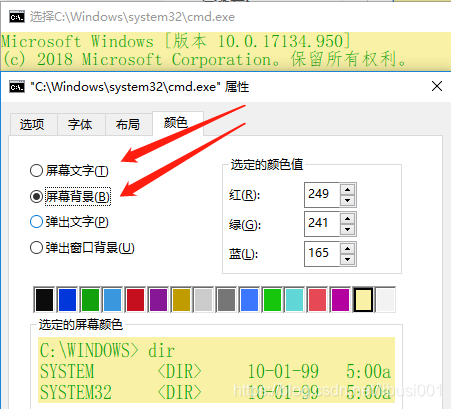This screenshot has height=409, width=451.
Task: Select the 屏幕文字(T) radio button
Action: pos(69,171)
